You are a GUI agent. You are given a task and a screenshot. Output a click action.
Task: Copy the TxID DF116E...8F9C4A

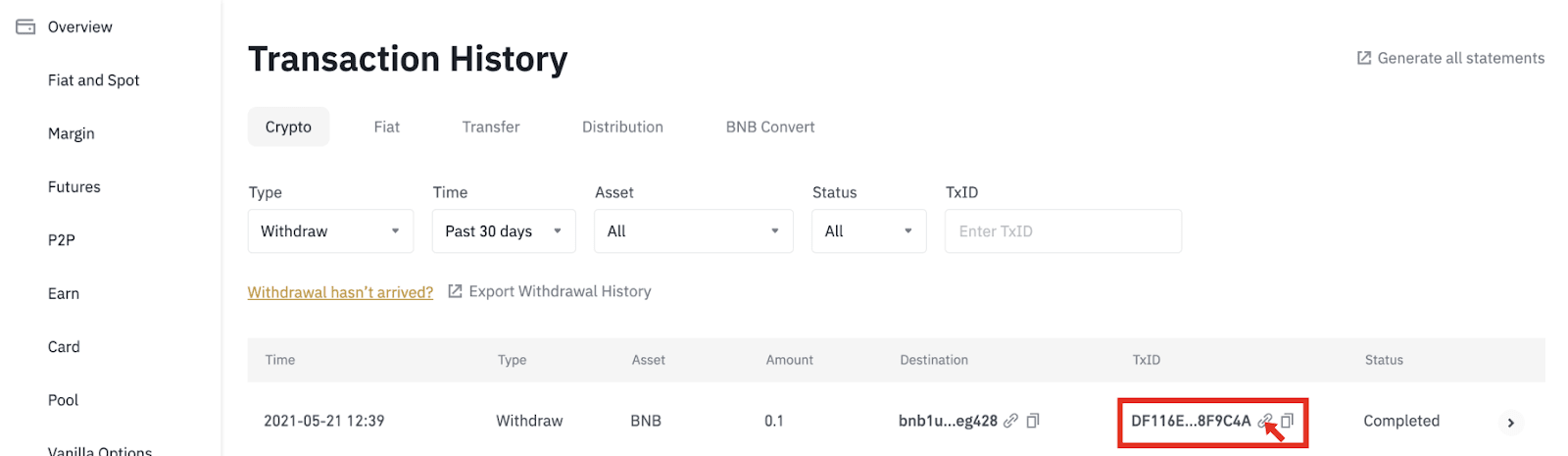tap(1288, 421)
